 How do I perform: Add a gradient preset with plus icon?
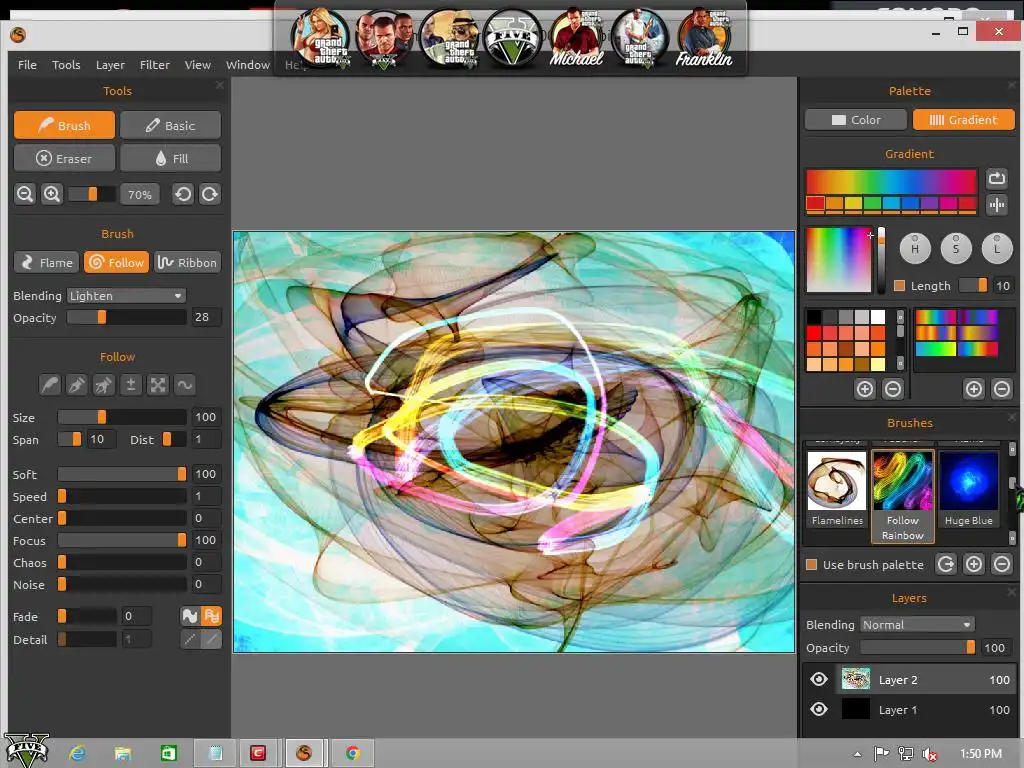974,389
